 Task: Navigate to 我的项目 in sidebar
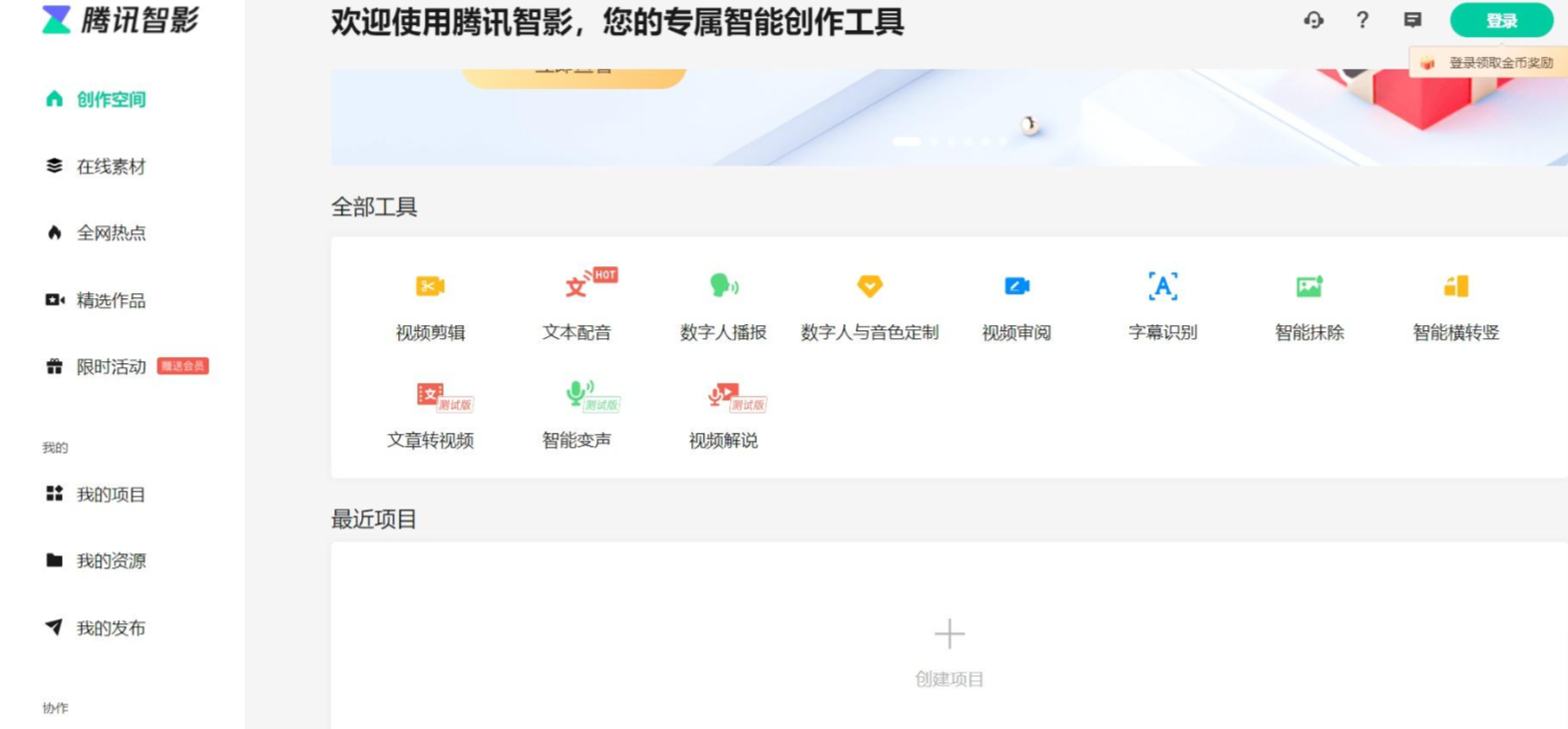pos(111,495)
